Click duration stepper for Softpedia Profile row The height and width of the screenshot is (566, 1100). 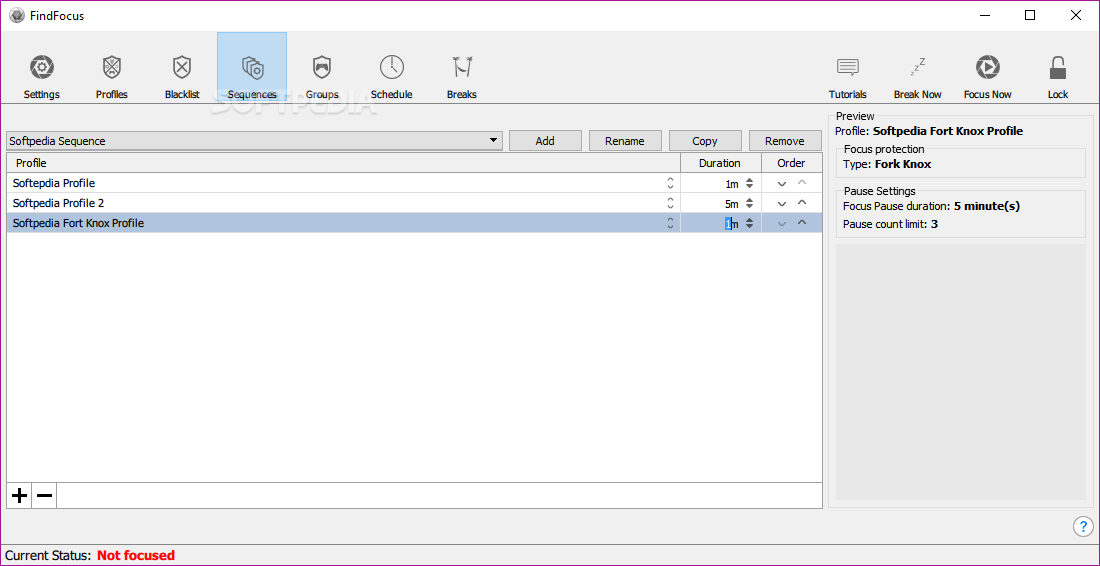(x=749, y=183)
